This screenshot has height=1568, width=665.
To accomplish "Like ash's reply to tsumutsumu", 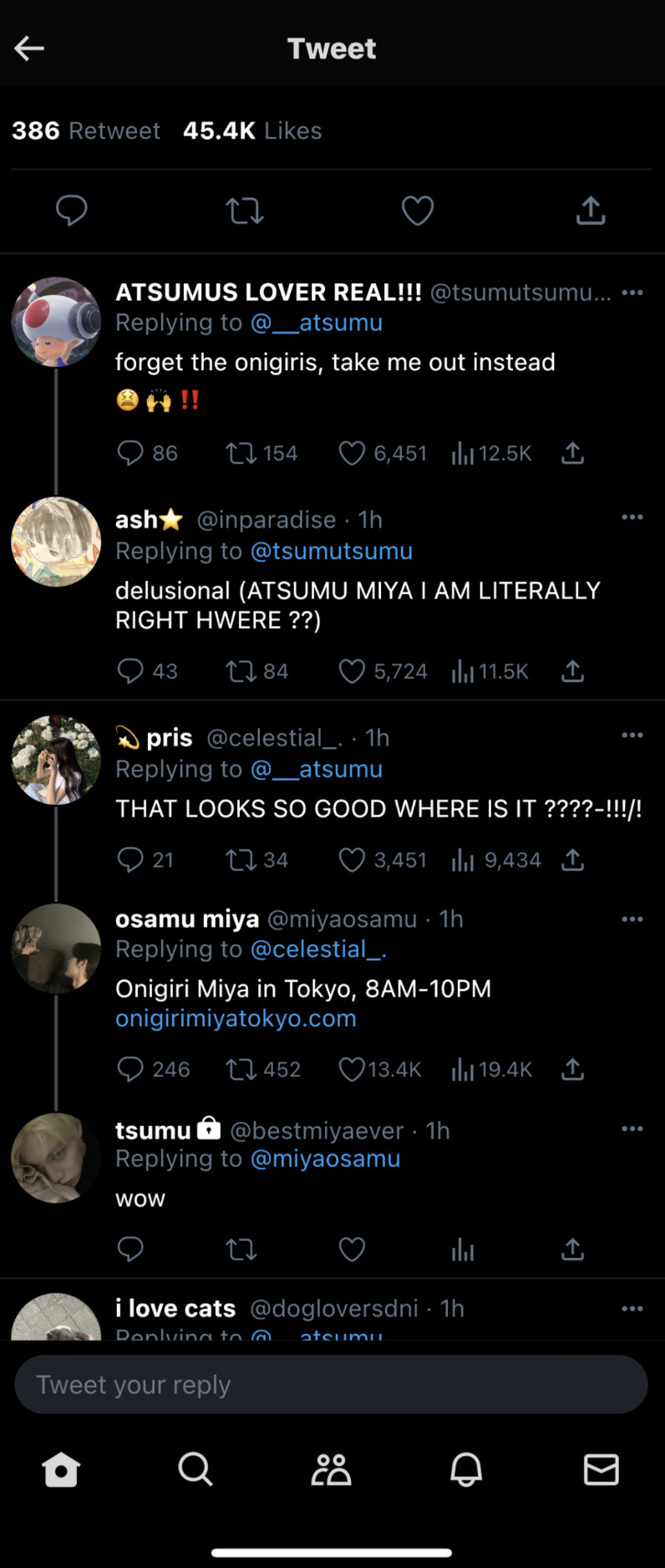I will point(353,671).
